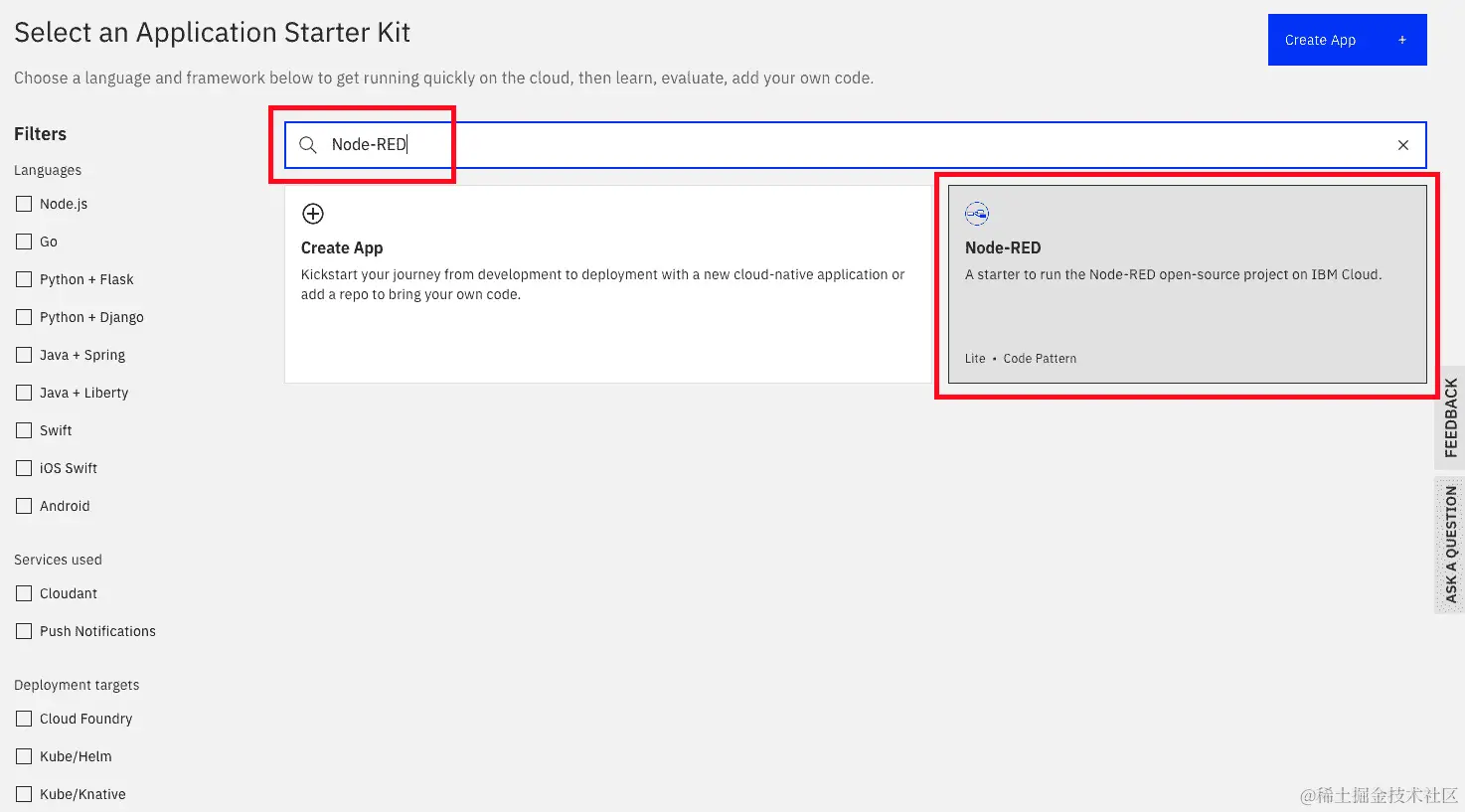Screen dimensions: 1465x812
Task: Clear the search field with X
Action: point(1403,145)
